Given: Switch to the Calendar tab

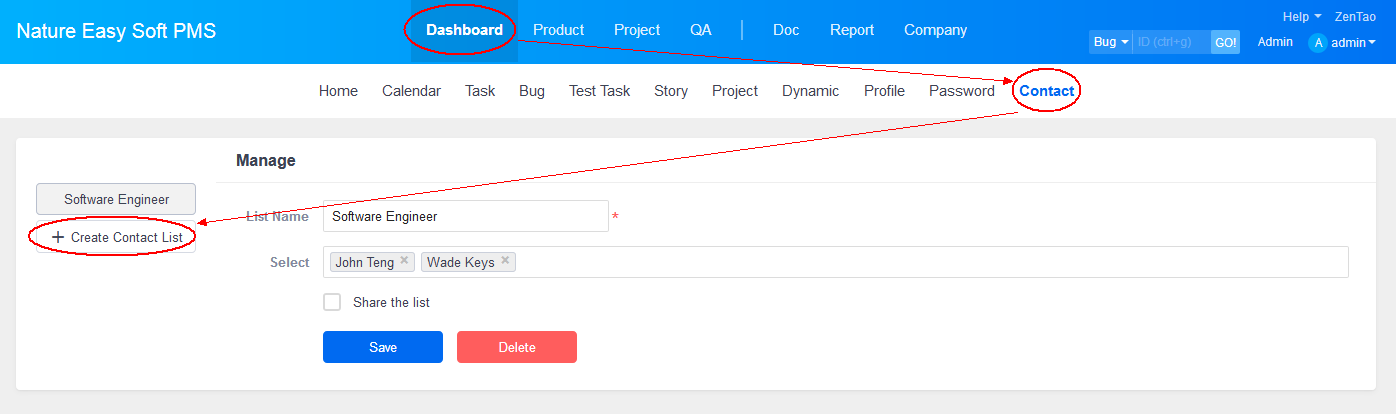Looking at the screenshot, I should pos(411,91).
